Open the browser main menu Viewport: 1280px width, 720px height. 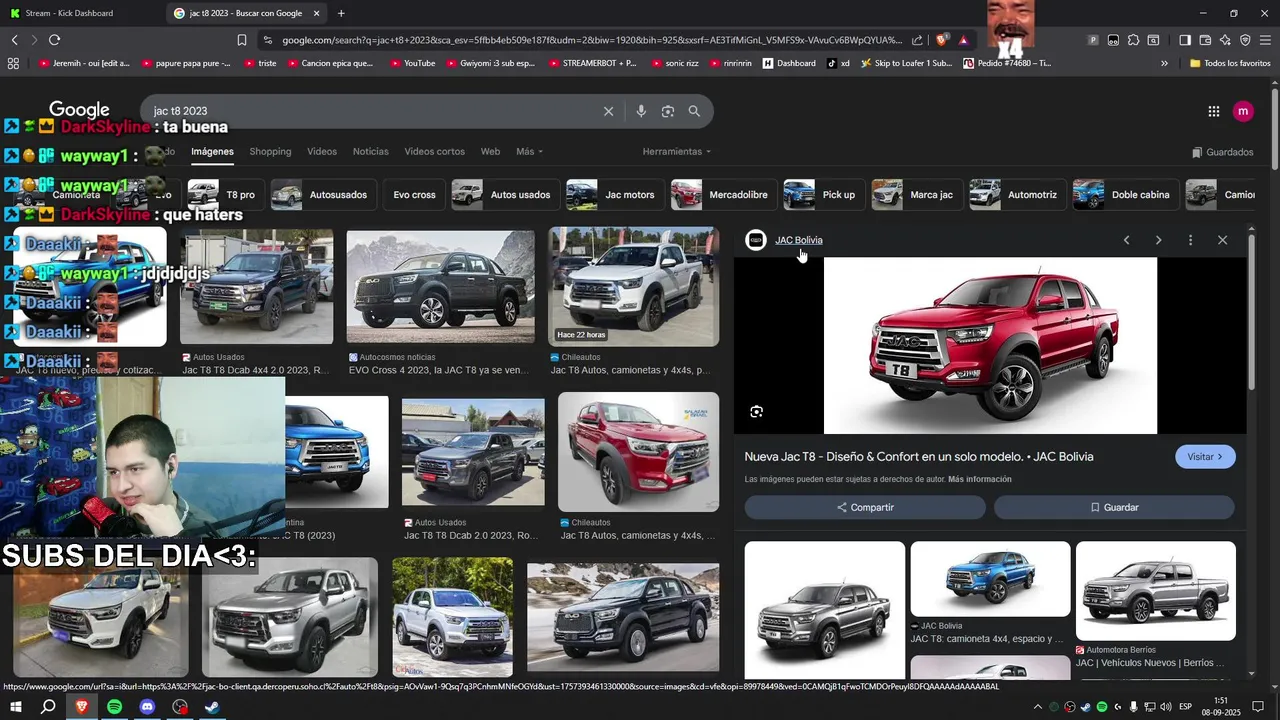point(1265,40)
